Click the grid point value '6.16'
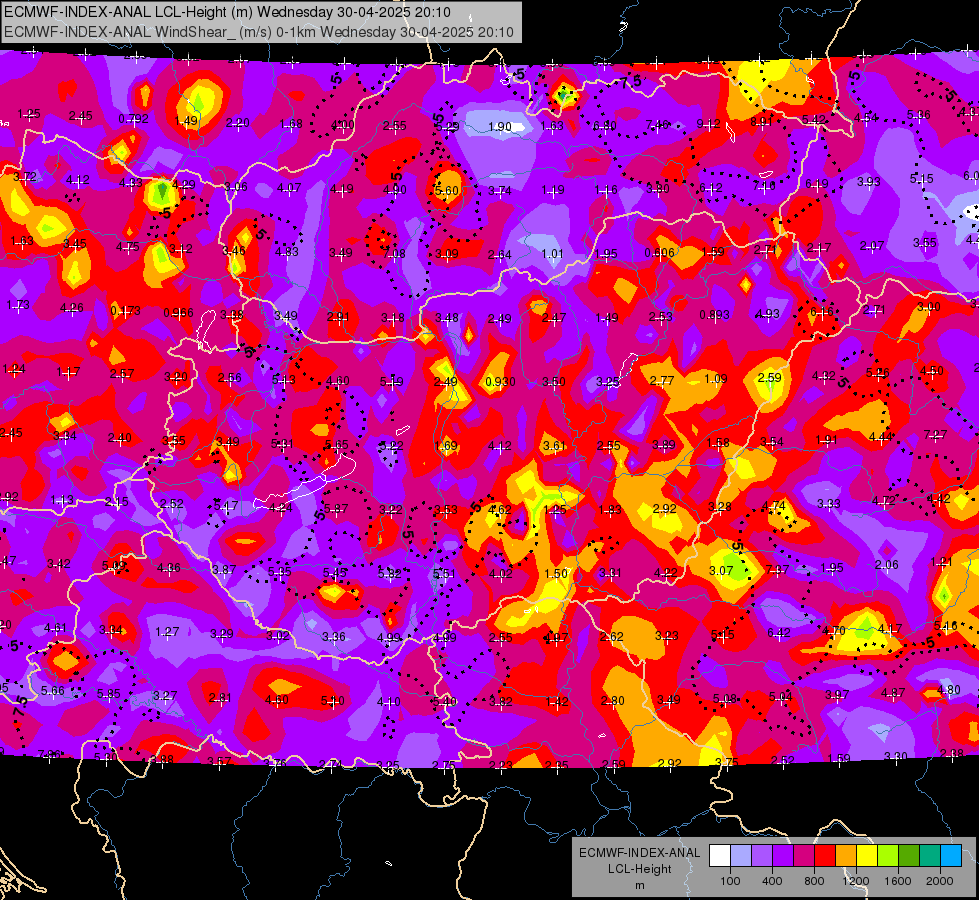Viewport: 979px width, 900px height. click(821, 311)
